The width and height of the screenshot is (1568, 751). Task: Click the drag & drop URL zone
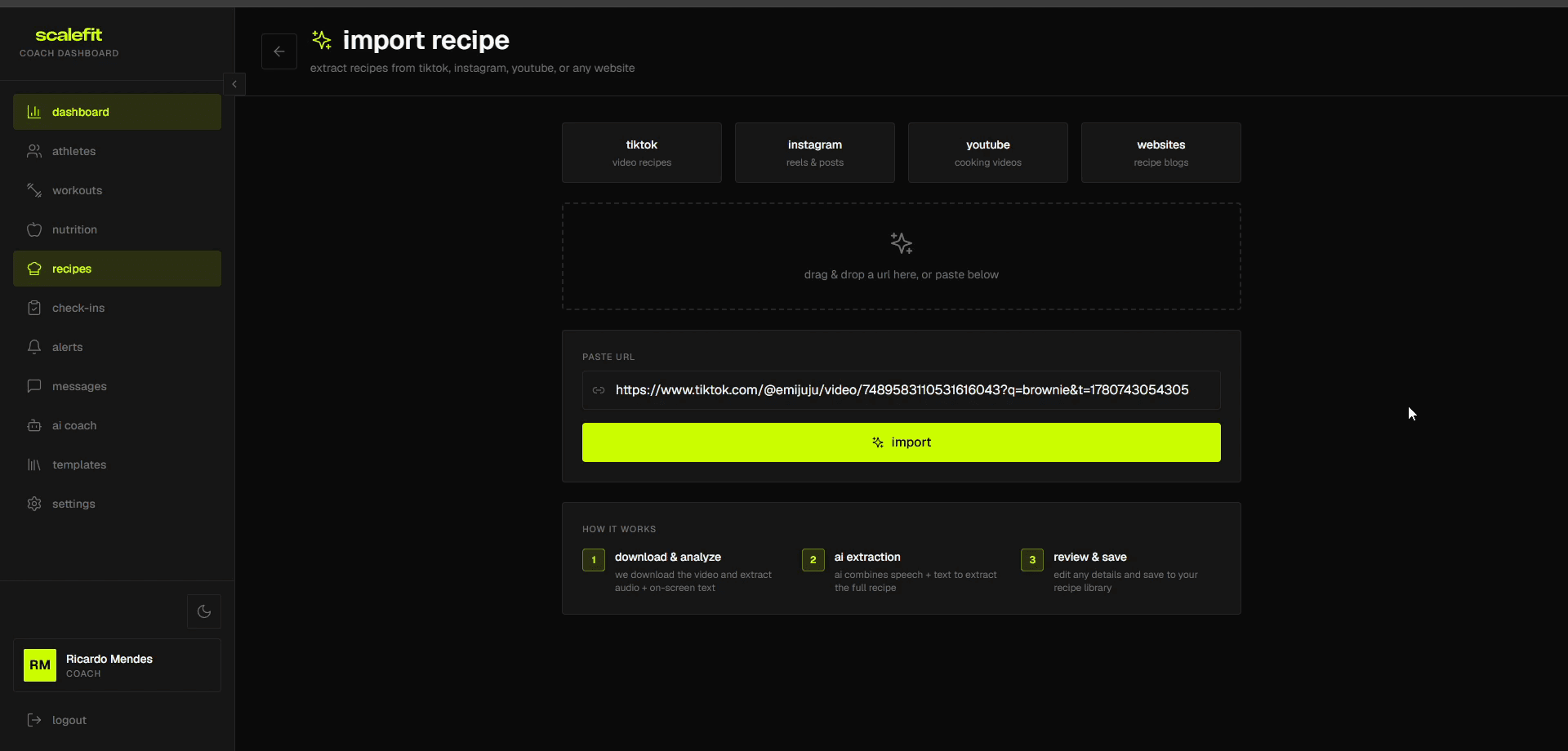pyautogui.click(x=902, y=256)
